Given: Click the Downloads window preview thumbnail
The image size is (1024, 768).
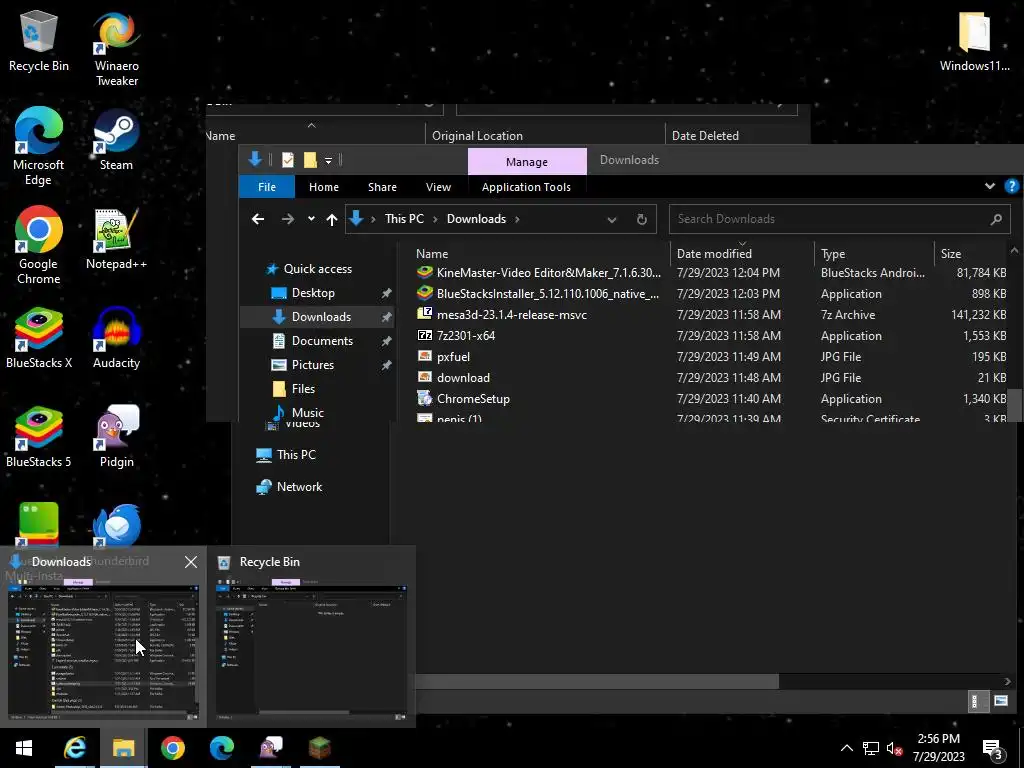Looking at the screenshot, I should click(103, 653).
